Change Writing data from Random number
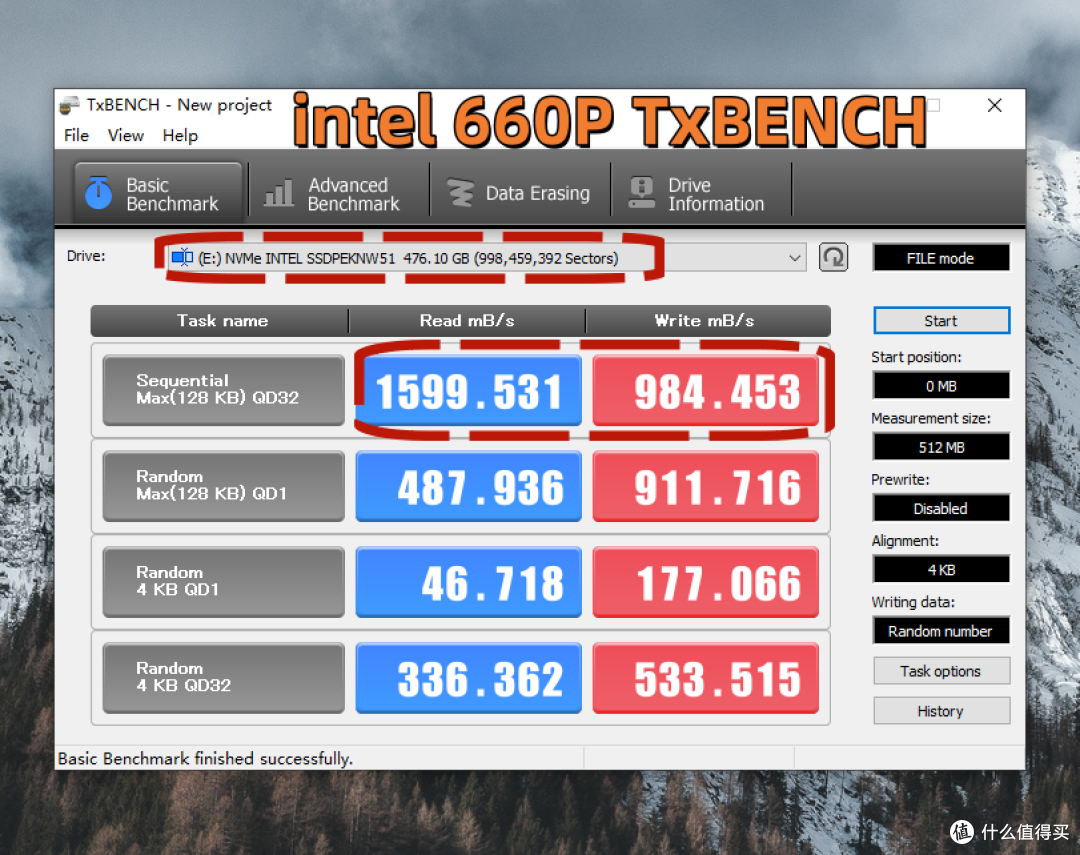The width and height of the screenshot is (1080, 855). tap(940, 630)
